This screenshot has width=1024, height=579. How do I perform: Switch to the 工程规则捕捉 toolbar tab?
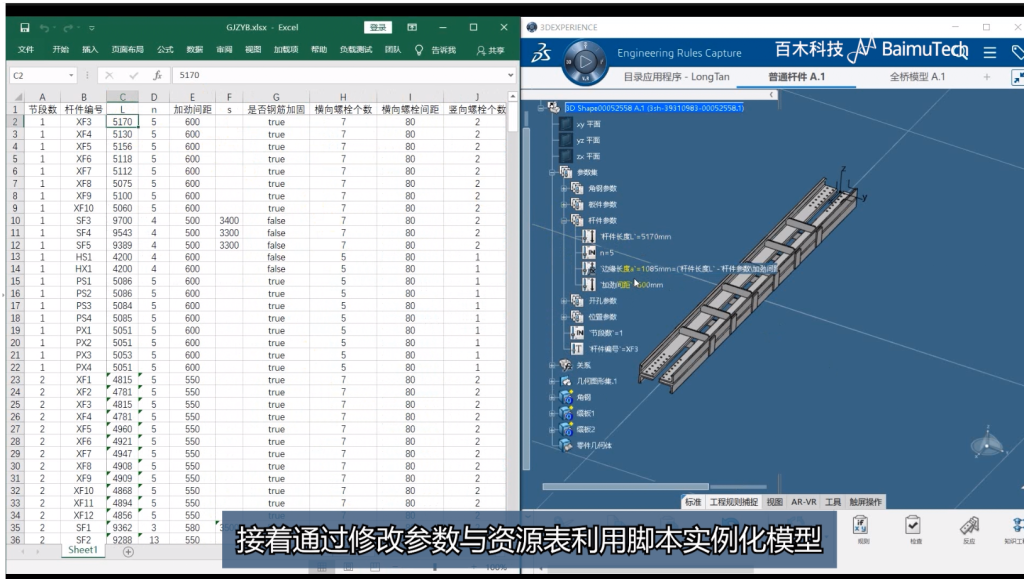tap(734, 502)
